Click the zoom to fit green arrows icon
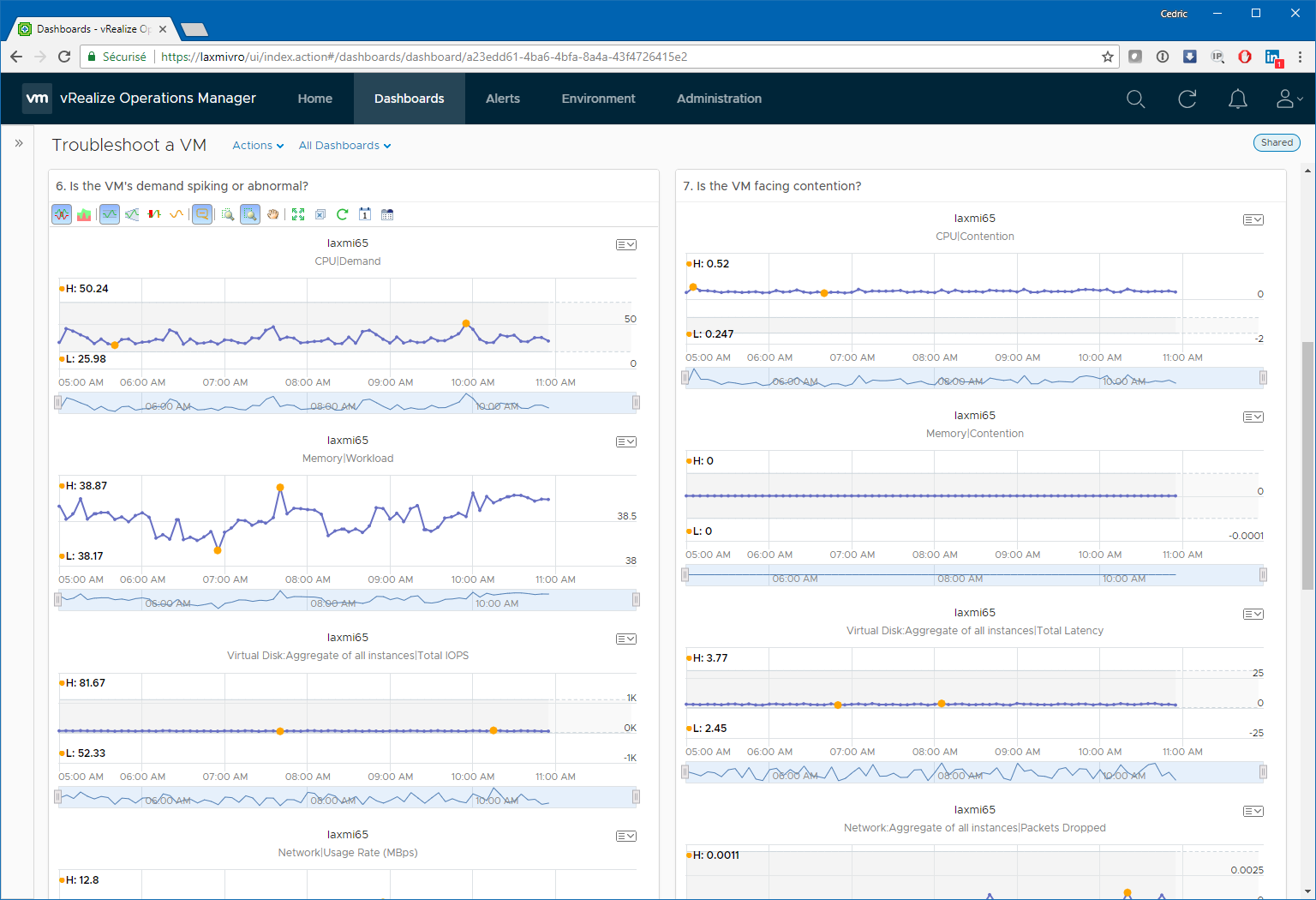The image size is (1316, 900). 298,214
